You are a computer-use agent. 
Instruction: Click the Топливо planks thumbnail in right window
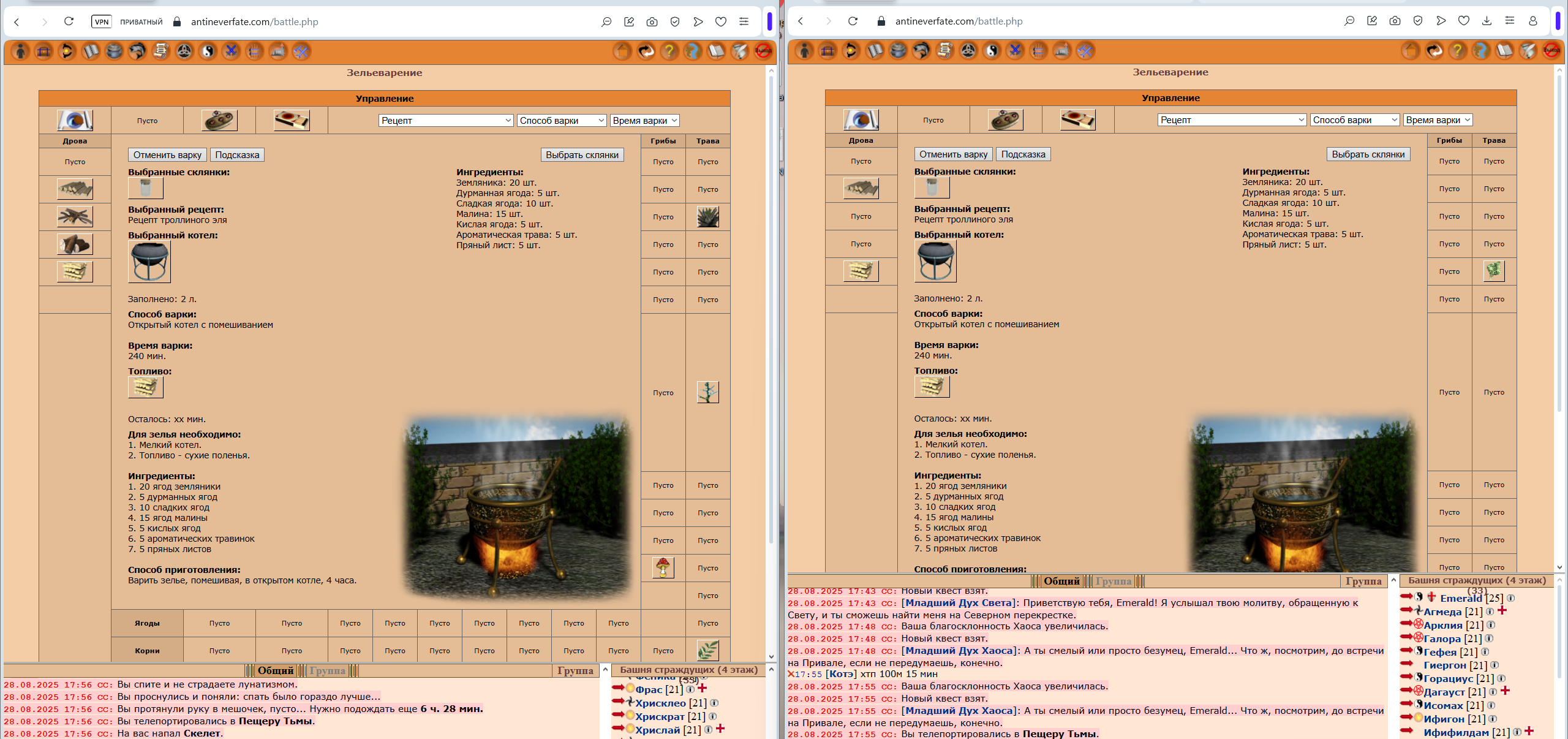coord(932,386)
